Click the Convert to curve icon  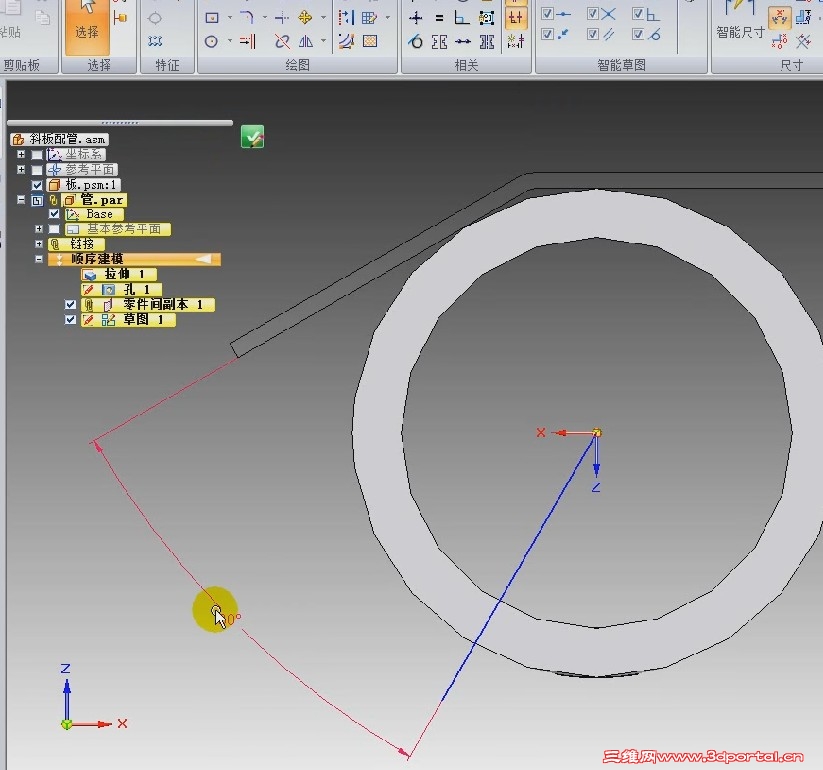pyautogui.click(x=346, y=41)
